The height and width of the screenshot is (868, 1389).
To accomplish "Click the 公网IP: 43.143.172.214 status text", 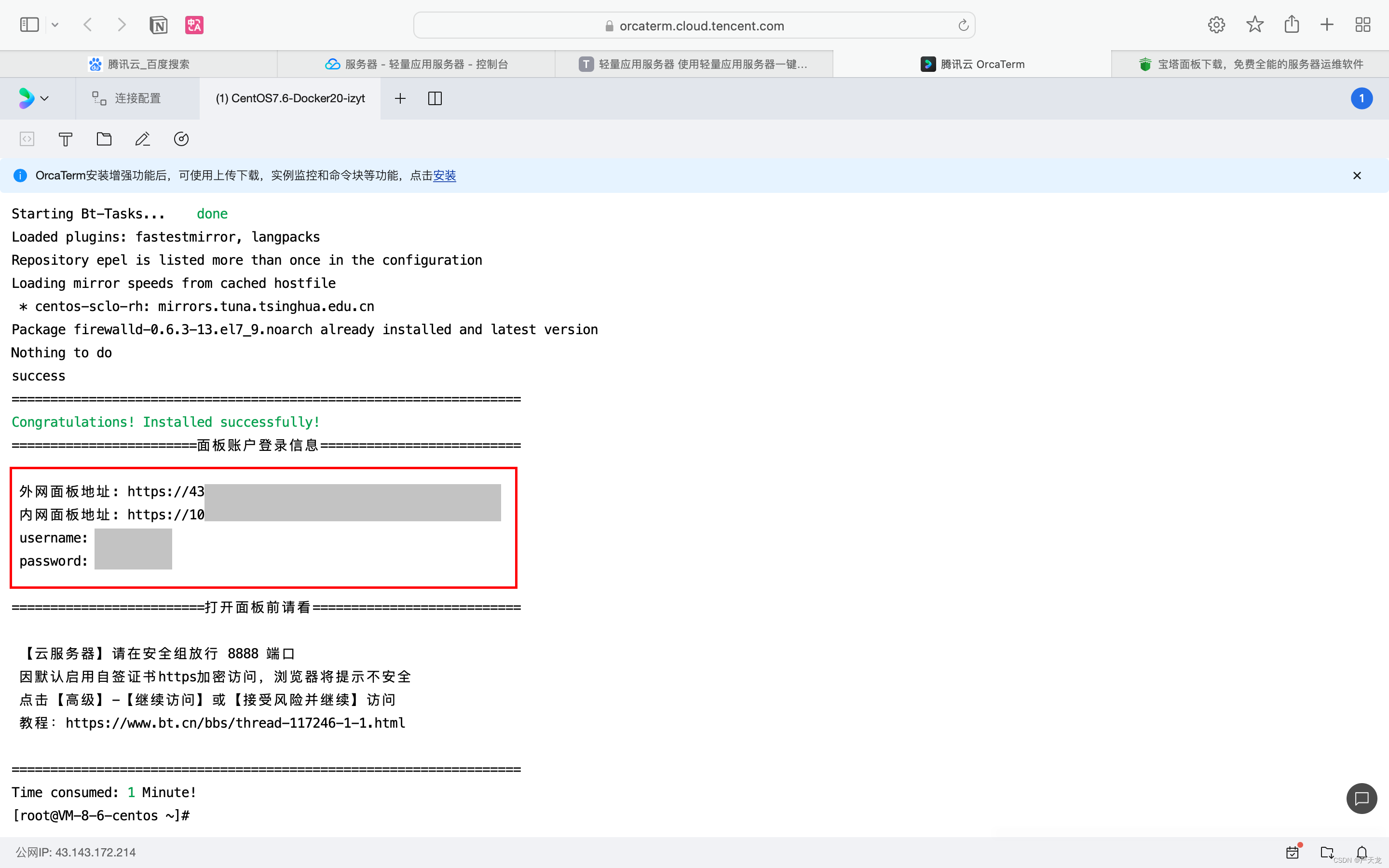I will [76, 852].
